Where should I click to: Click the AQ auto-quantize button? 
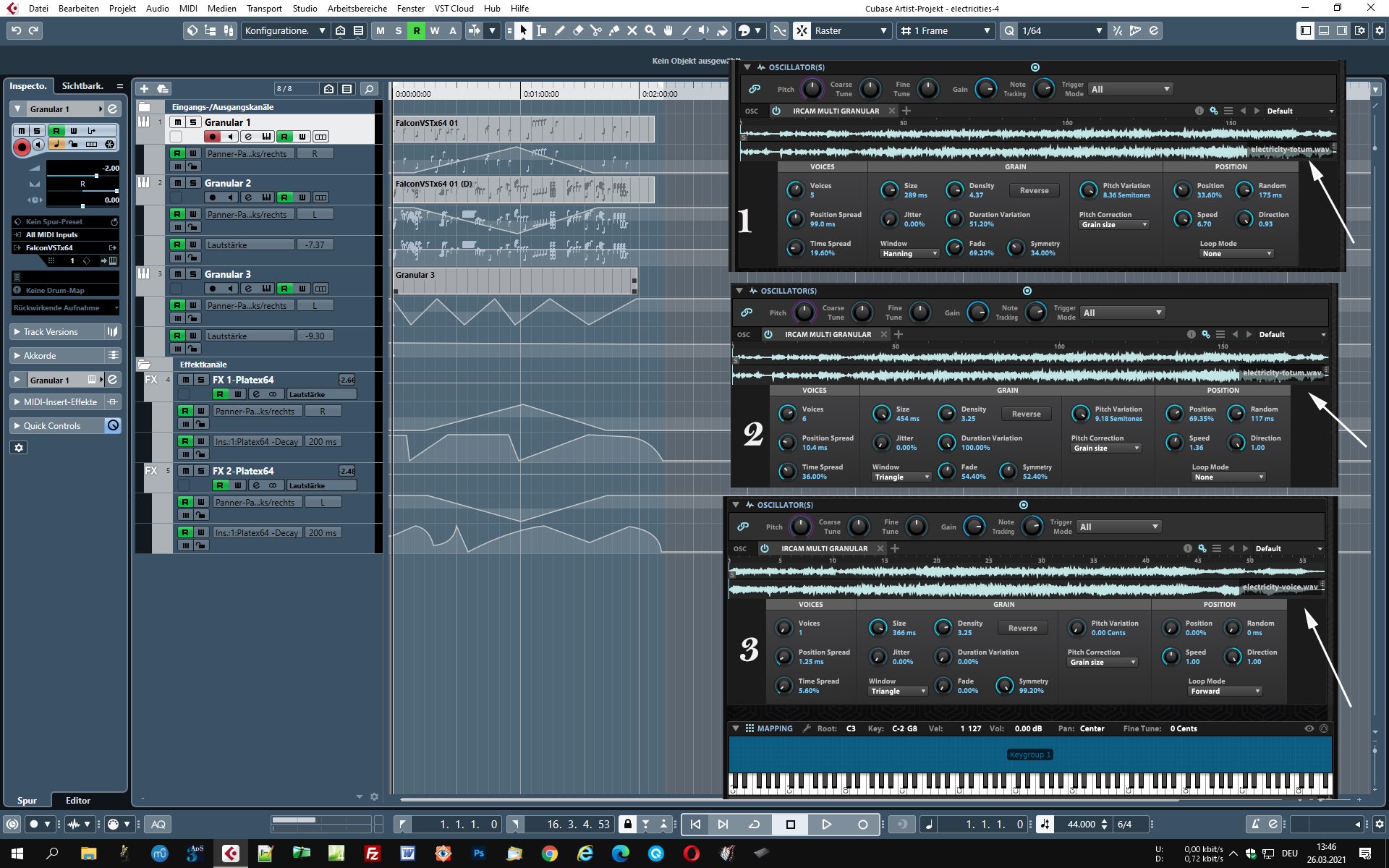tap(158, 824)
